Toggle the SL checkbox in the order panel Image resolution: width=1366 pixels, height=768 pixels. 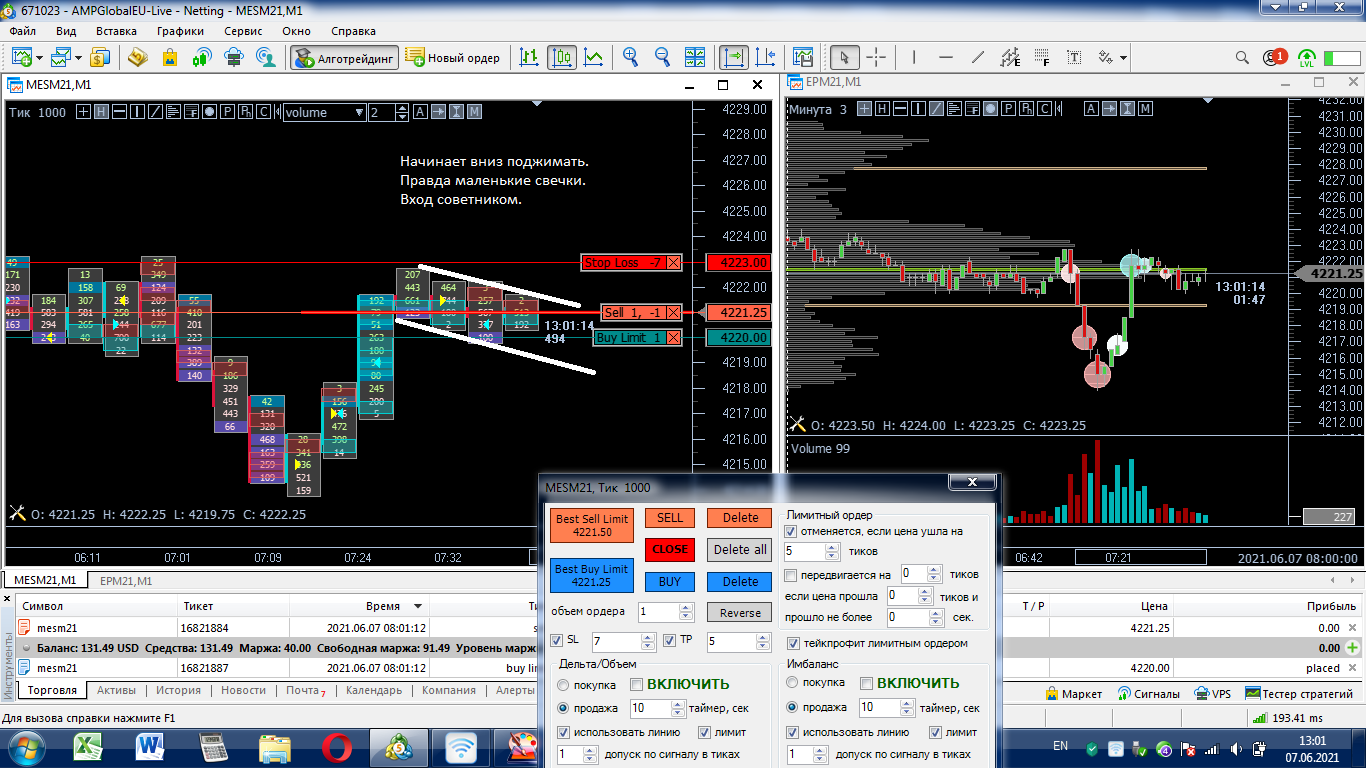coord(557,641)
